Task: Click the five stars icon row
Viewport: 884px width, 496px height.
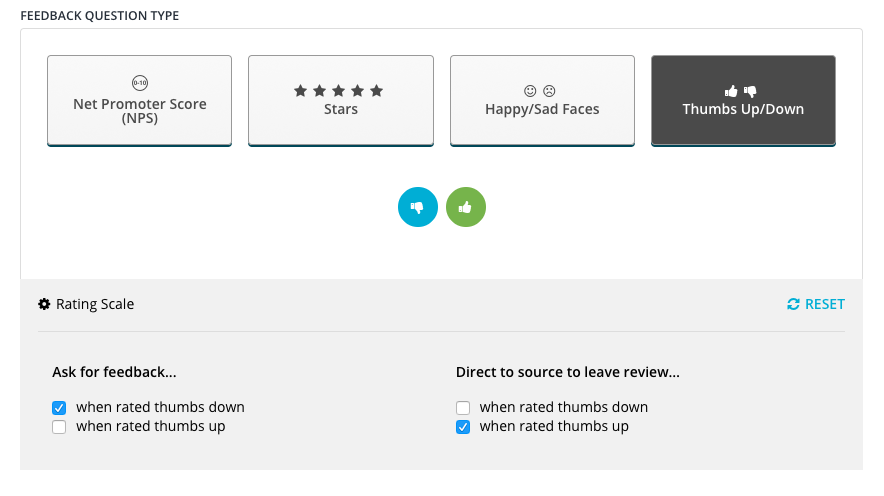Action: click(x=338, y=91)
